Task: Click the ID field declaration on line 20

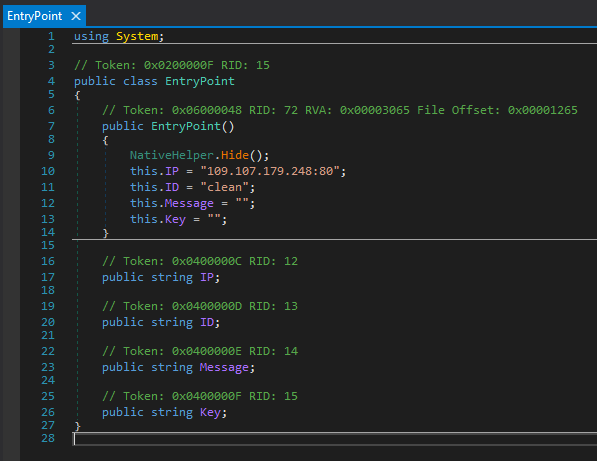Action: (207, 322)
